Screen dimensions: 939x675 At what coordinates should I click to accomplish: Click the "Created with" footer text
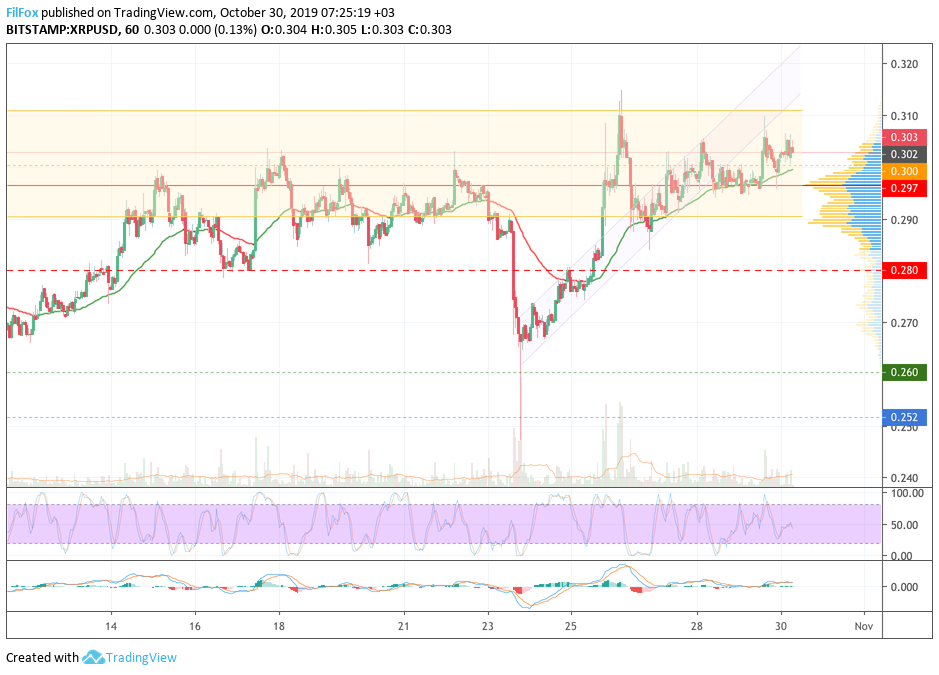43,657
